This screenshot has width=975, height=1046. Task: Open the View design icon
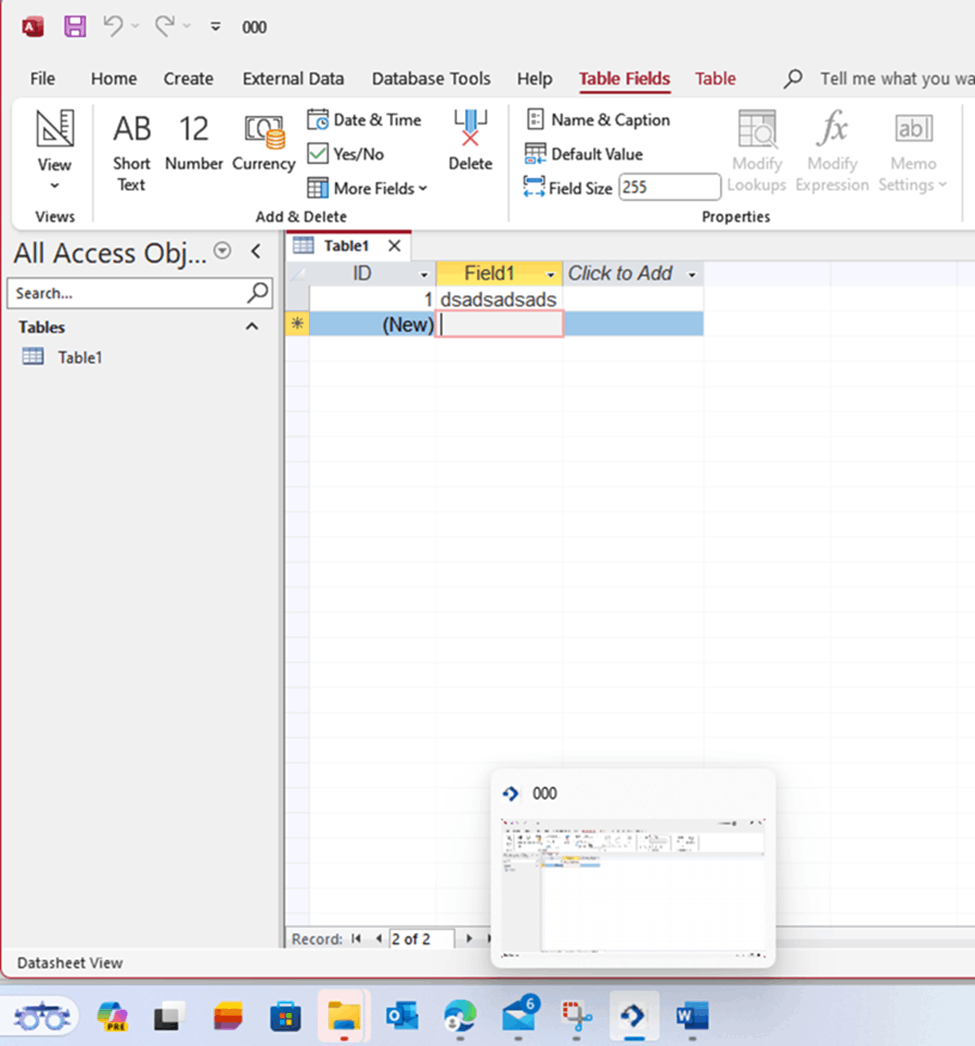pyautogui.click(x=55, y=129)
